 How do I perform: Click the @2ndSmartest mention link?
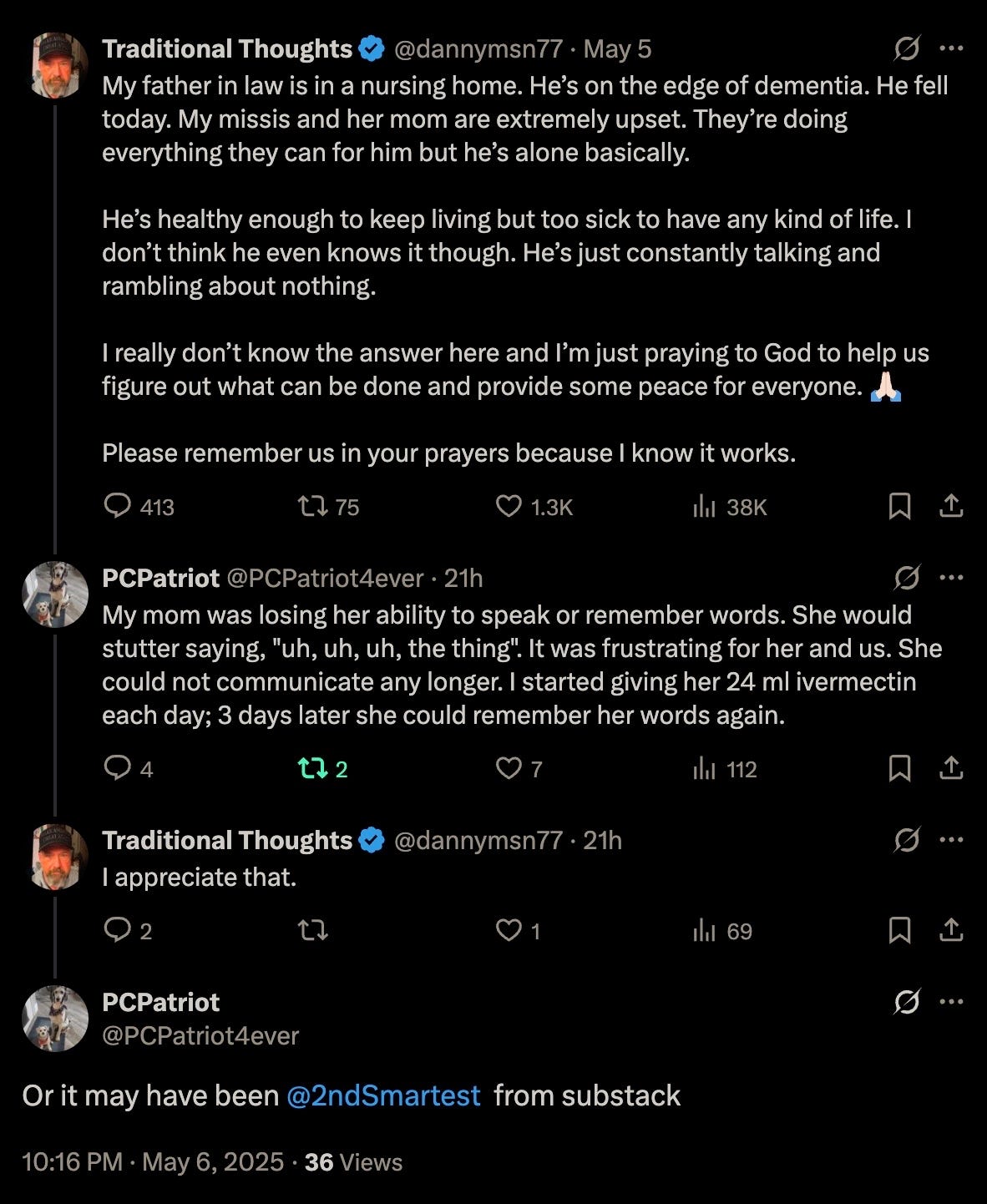click(383, 1095)
